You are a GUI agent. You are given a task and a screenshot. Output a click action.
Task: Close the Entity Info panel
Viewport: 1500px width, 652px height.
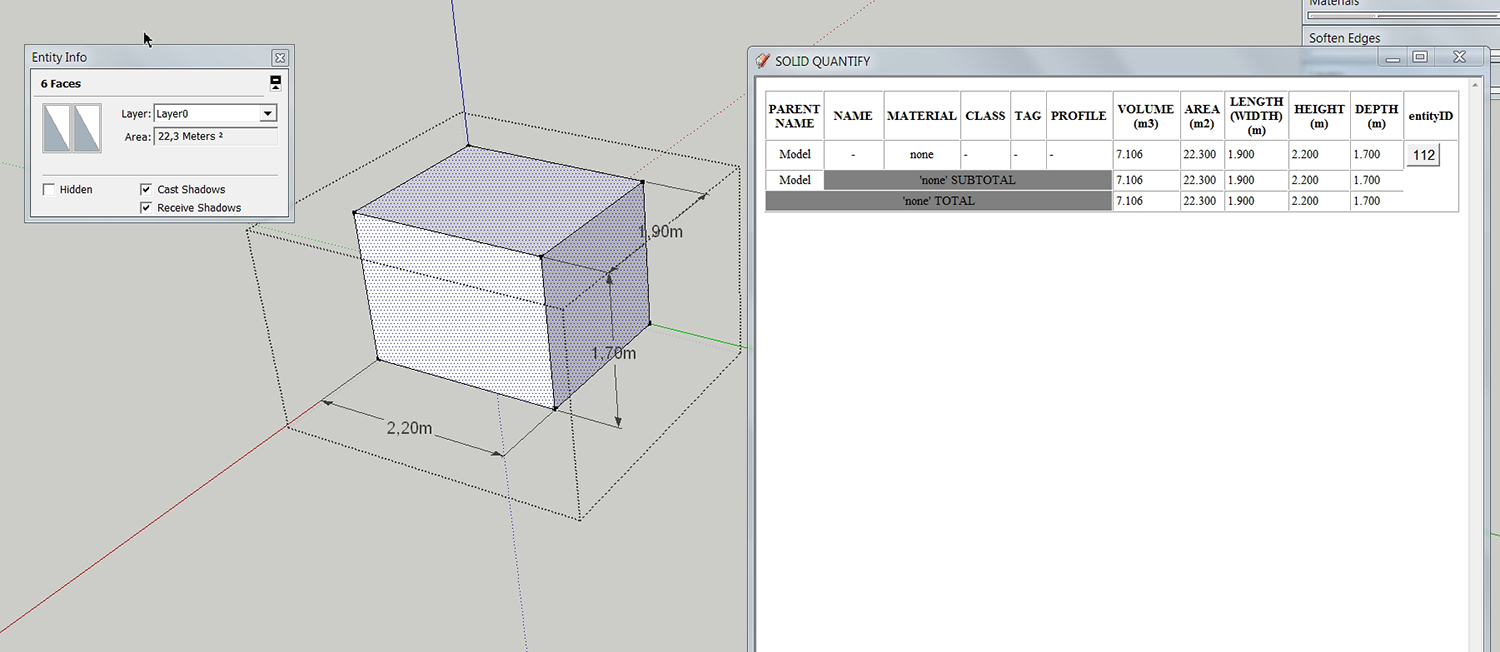[280, 58]
